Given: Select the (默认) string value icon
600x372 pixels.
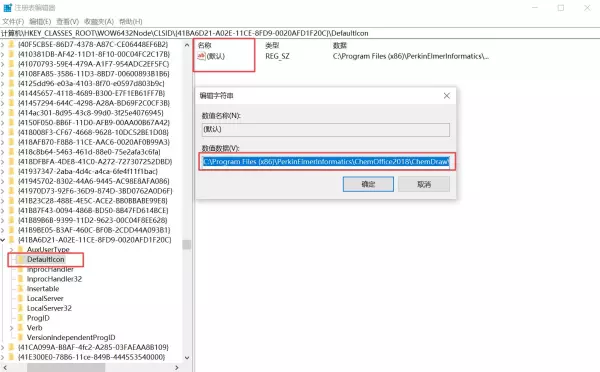Looking at the screenshot, I should click(x=201, y=56).
